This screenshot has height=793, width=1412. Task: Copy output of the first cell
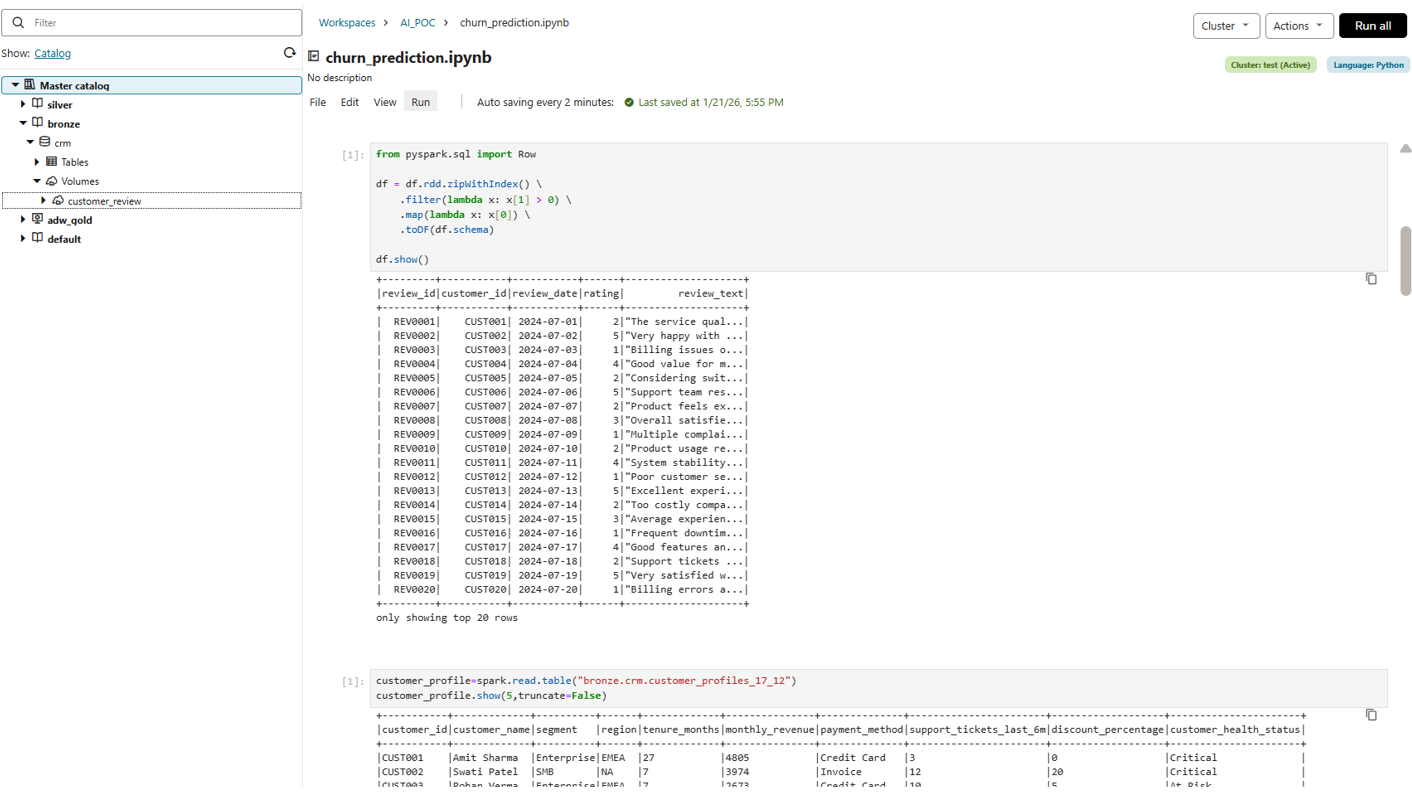[1371, 279]
